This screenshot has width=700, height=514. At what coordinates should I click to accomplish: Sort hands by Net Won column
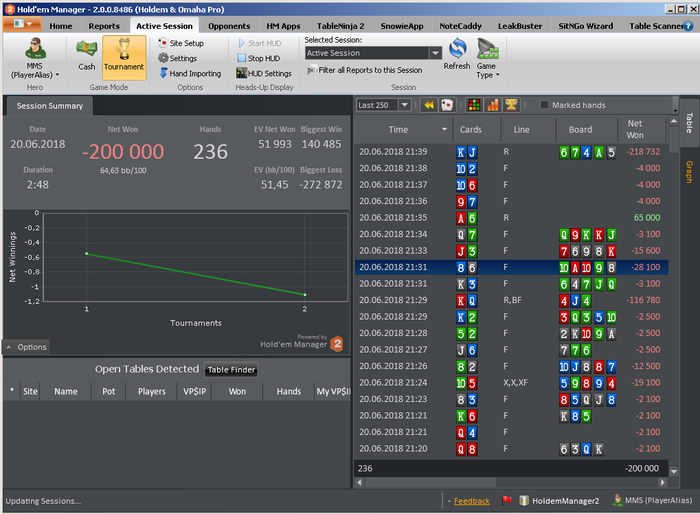635,129
